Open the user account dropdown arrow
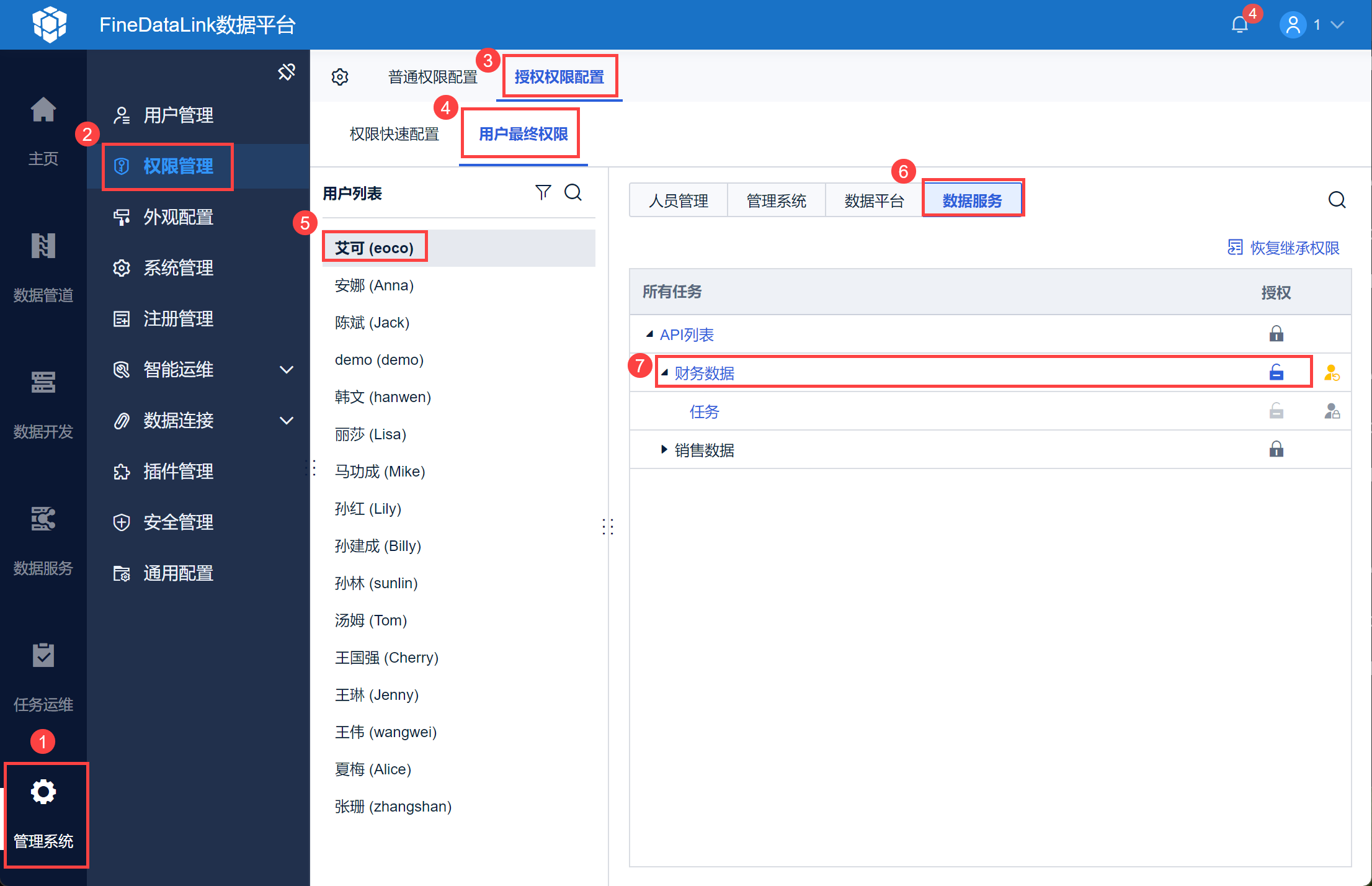 pos(1338,25)
